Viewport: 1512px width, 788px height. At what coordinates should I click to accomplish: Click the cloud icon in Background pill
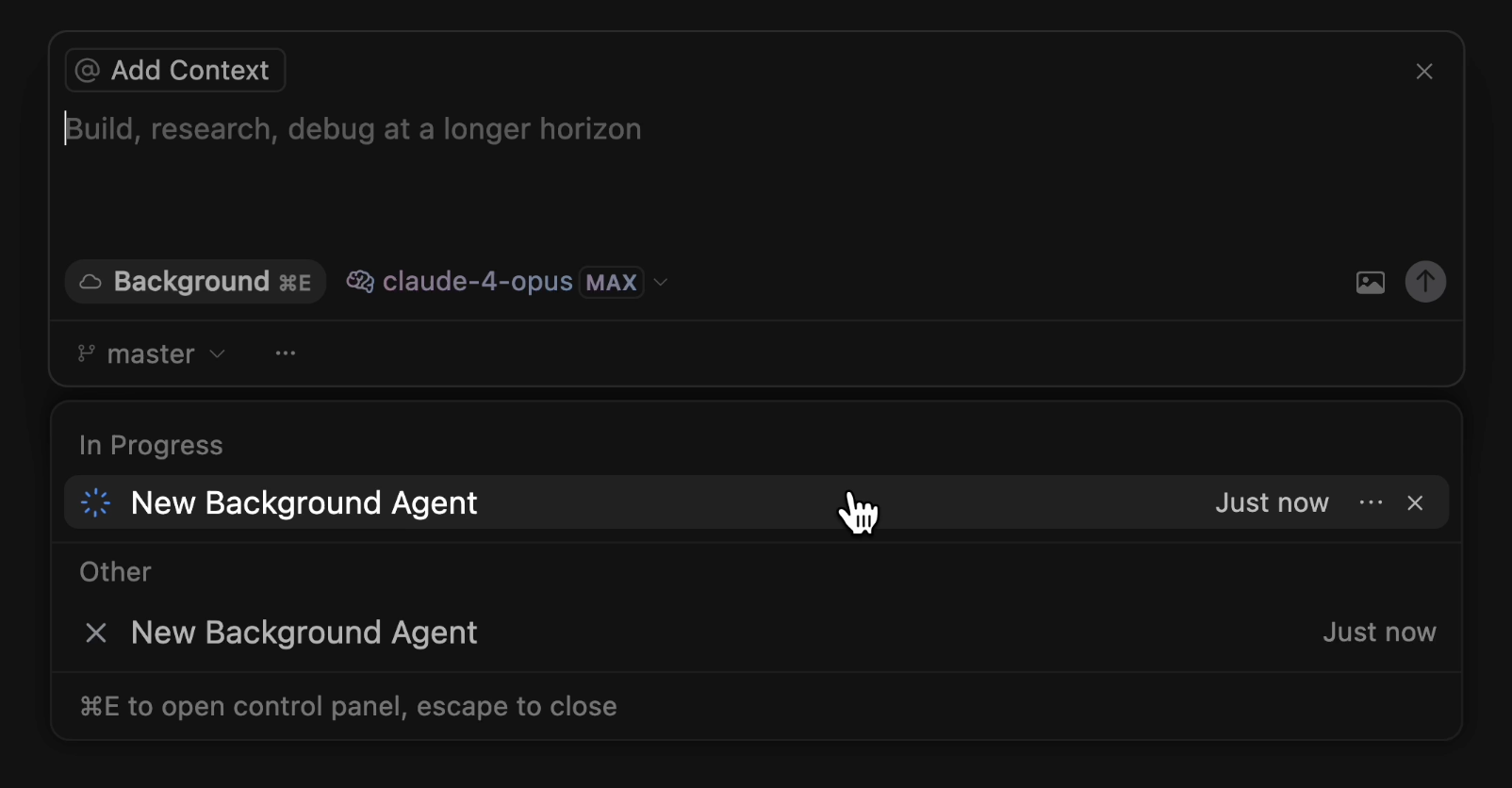point(90,282)
